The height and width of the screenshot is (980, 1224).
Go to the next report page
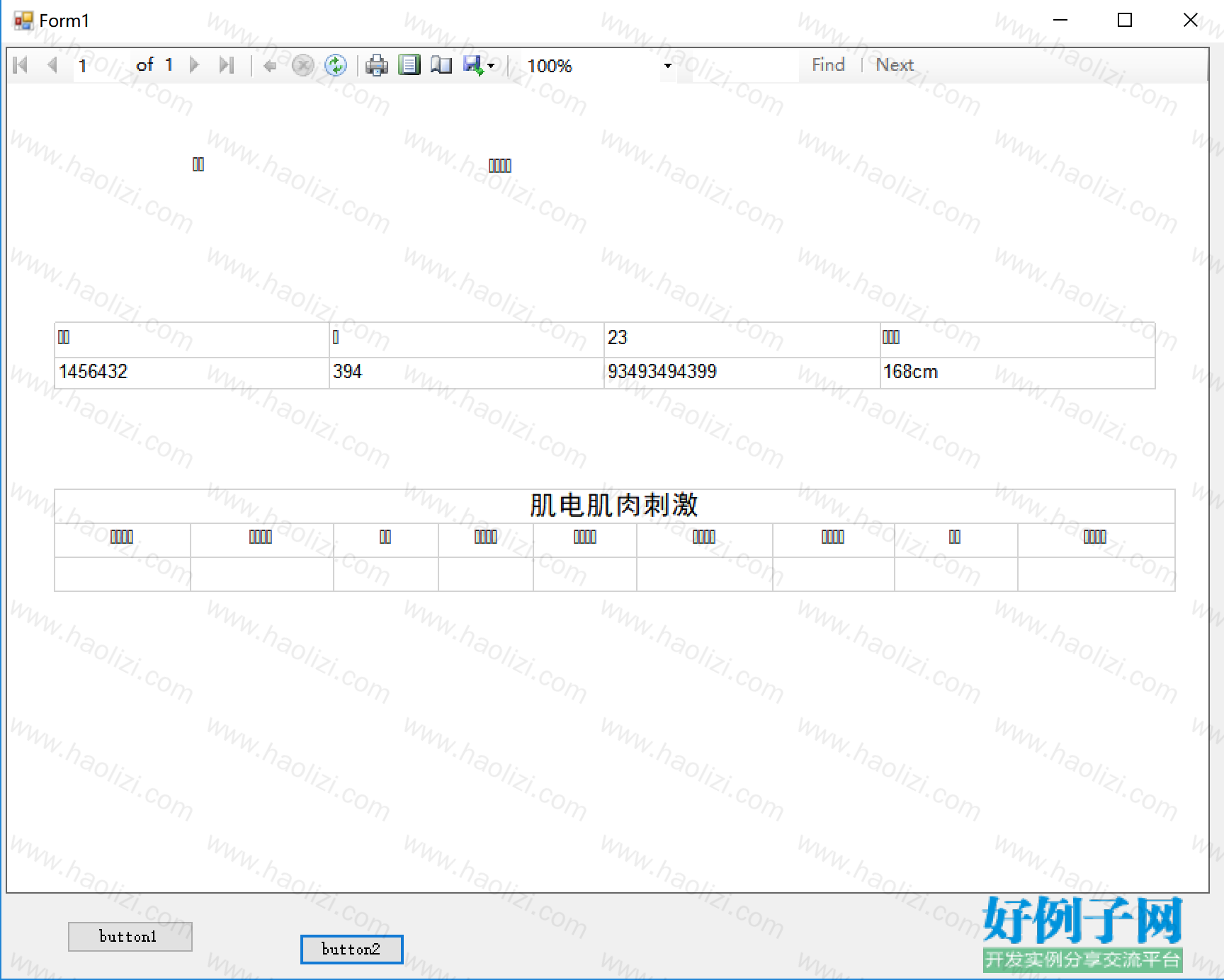tap(194, 65)
